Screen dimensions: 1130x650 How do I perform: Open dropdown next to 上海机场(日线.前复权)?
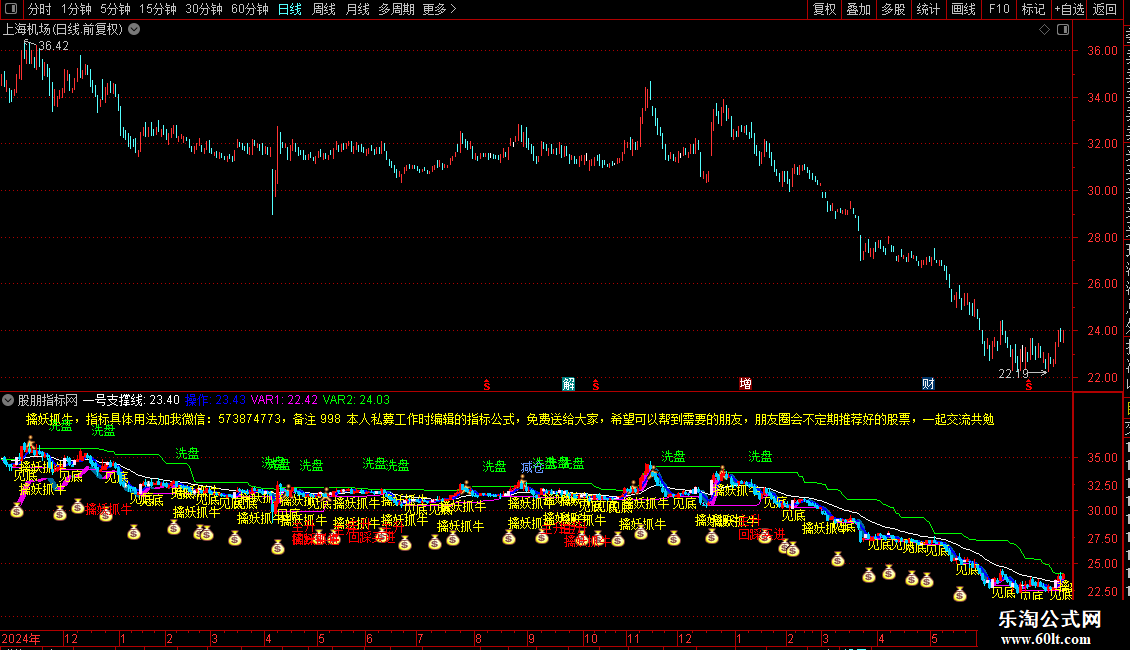point(134,30)
